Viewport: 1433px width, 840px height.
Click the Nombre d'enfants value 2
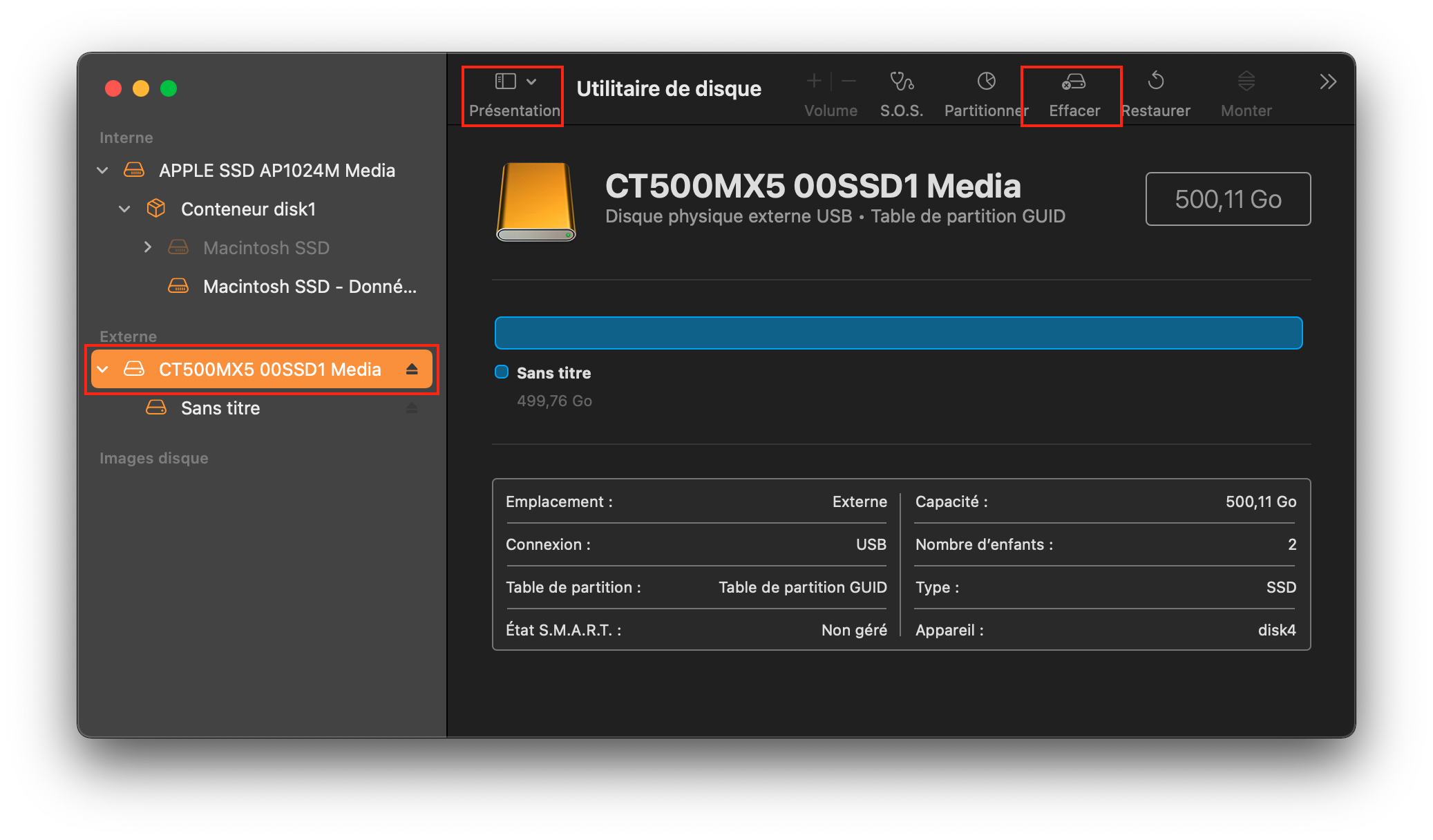(1292, 544)
